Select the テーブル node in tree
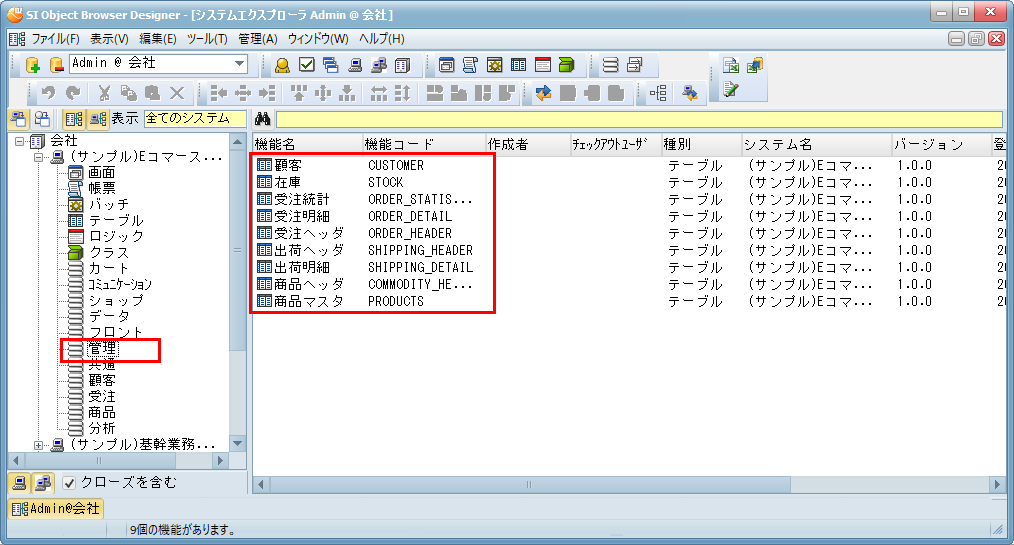 tap(115, 220)
